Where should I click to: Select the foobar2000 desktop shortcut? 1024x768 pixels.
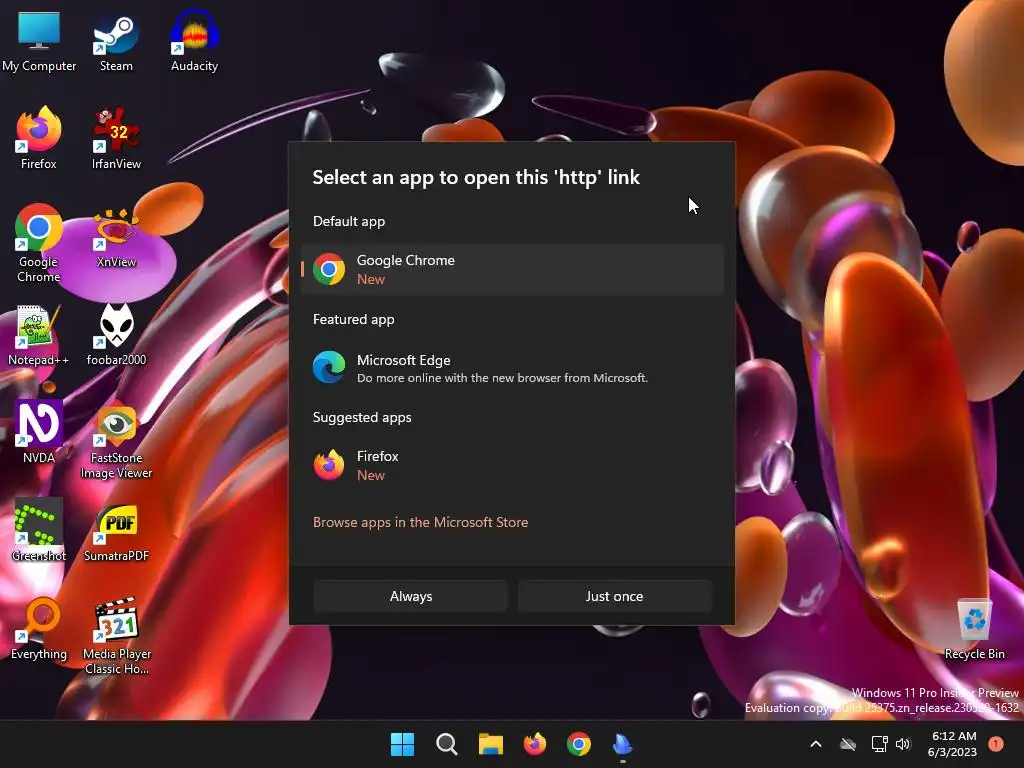[116, 335]
